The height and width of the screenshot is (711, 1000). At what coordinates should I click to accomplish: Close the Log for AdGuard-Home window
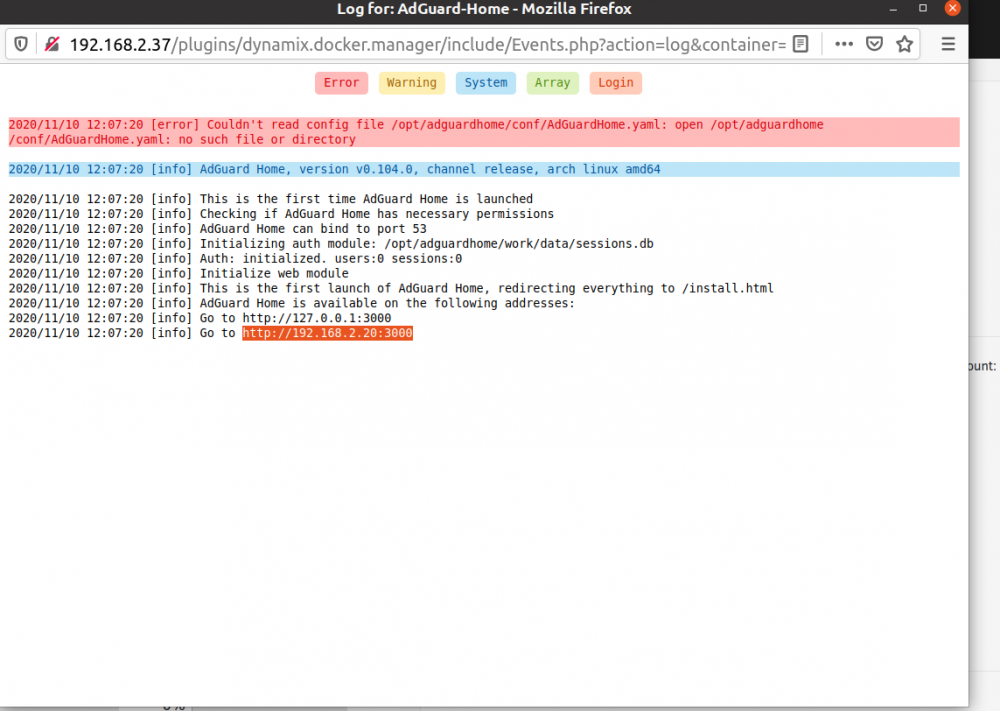952,8
